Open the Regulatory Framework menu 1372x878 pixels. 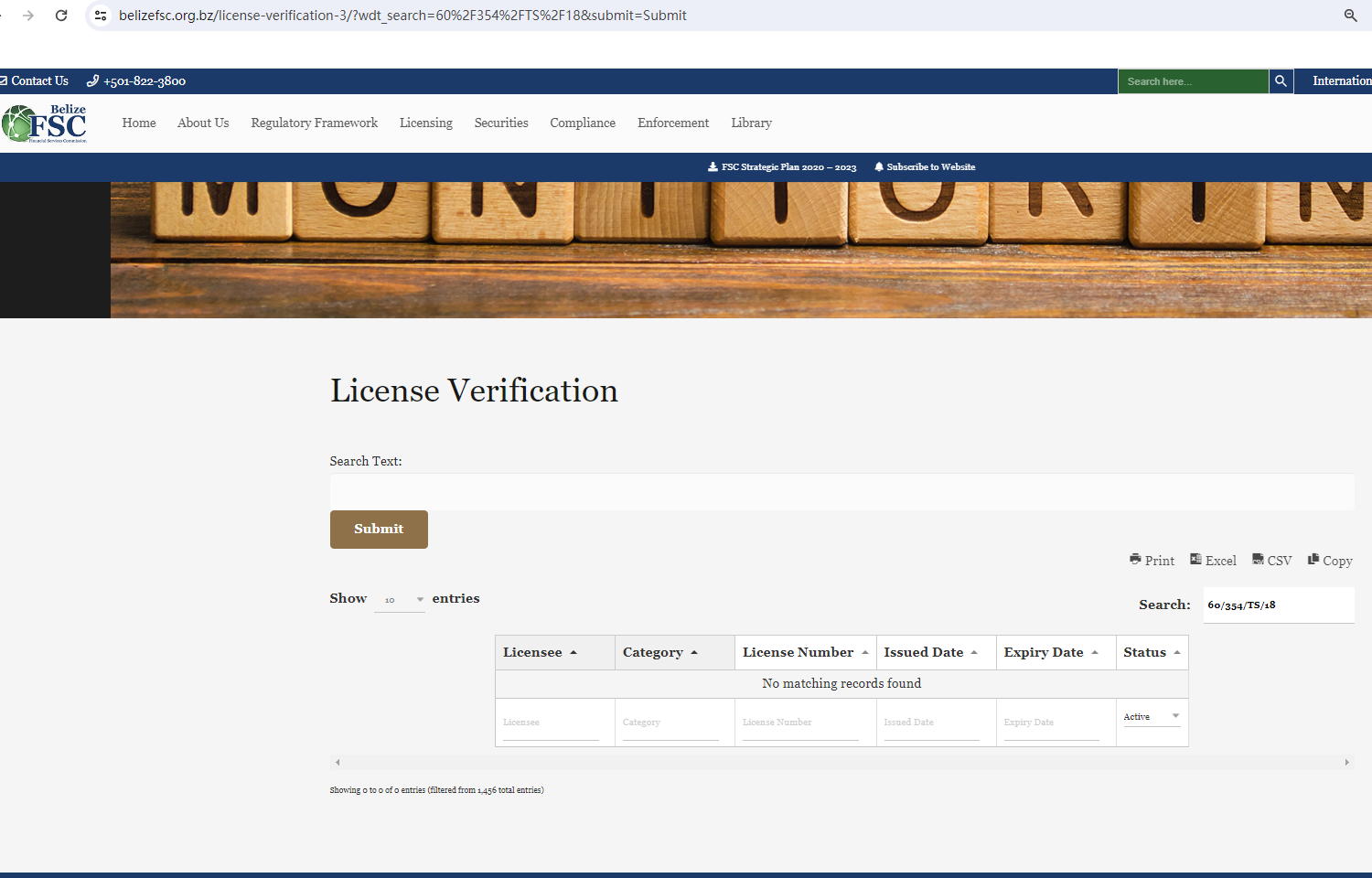(x=314, y=123)
